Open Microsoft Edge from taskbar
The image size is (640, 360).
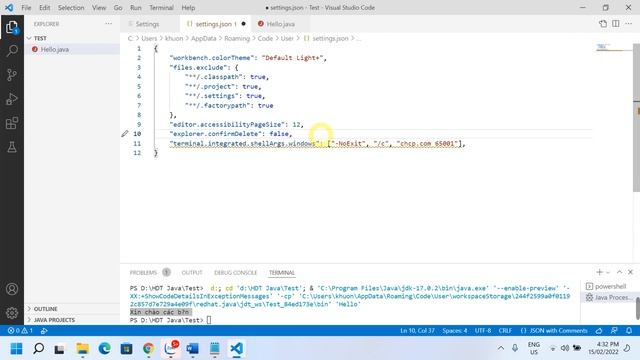[x=104, y=349]
